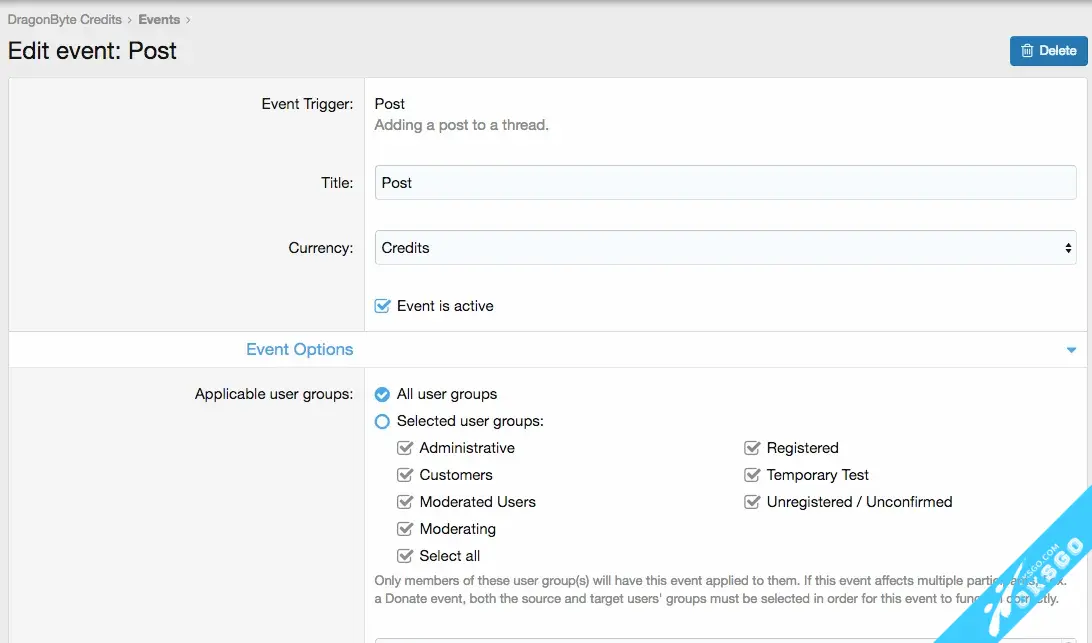Viewport: 1092px width, 643px height.
Task: Choose the Selected user groups radio option
Action: [382, 422]
